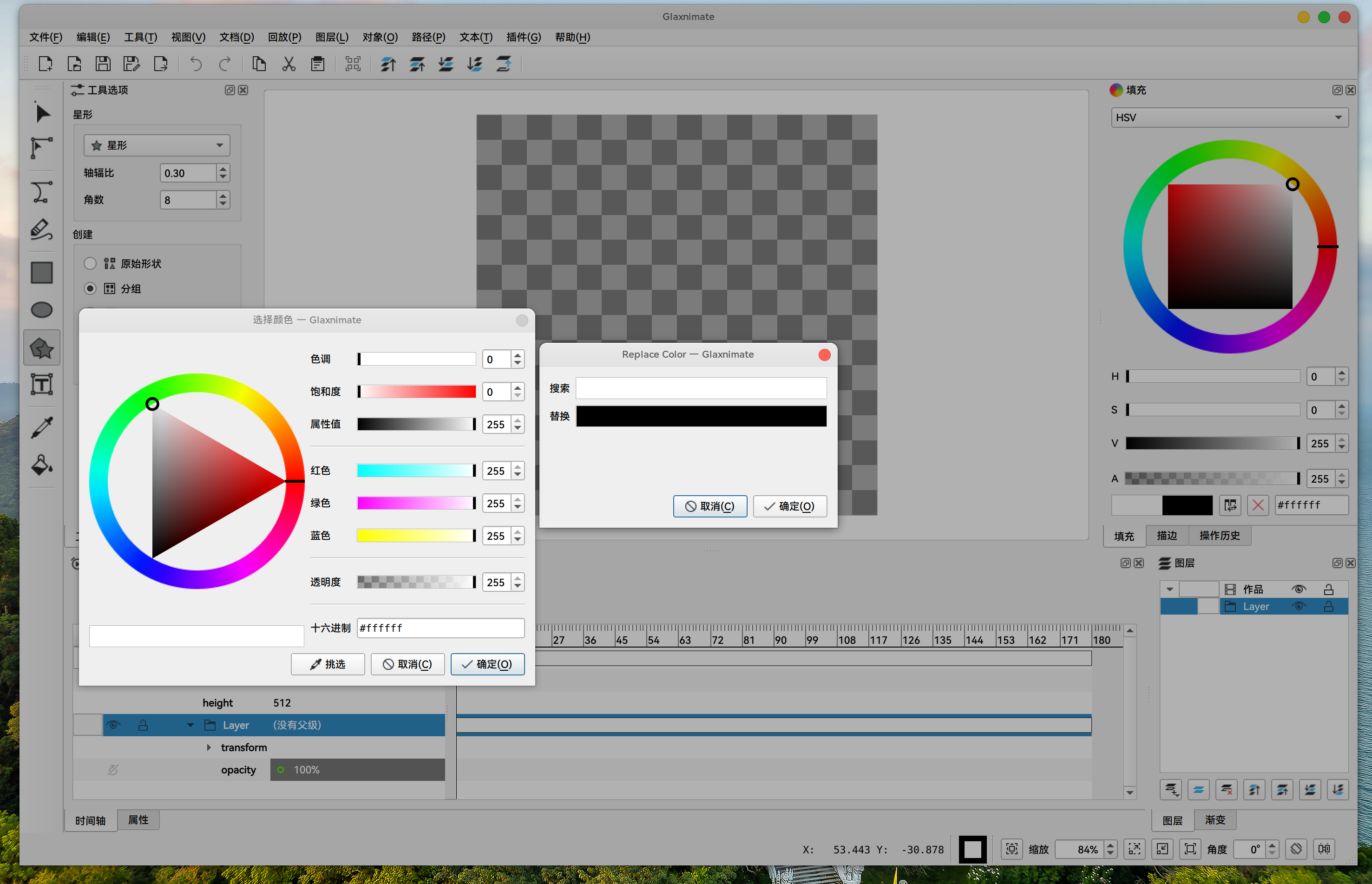Open the 路径(P) menu
The image size is (1372, 884).
[x=428, y=37]
